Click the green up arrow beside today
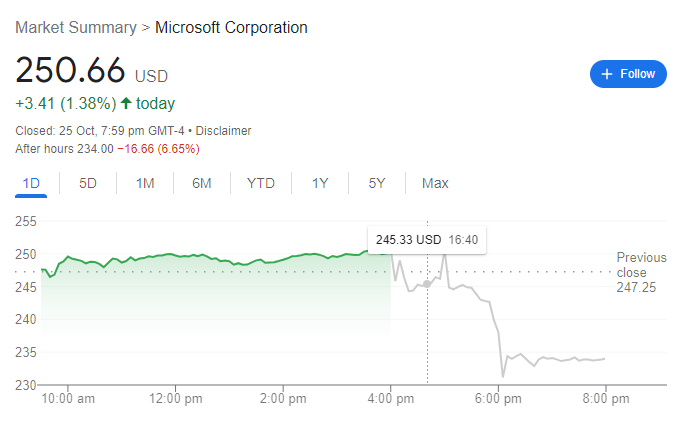 pyautogui.click(x=126, y=103)
